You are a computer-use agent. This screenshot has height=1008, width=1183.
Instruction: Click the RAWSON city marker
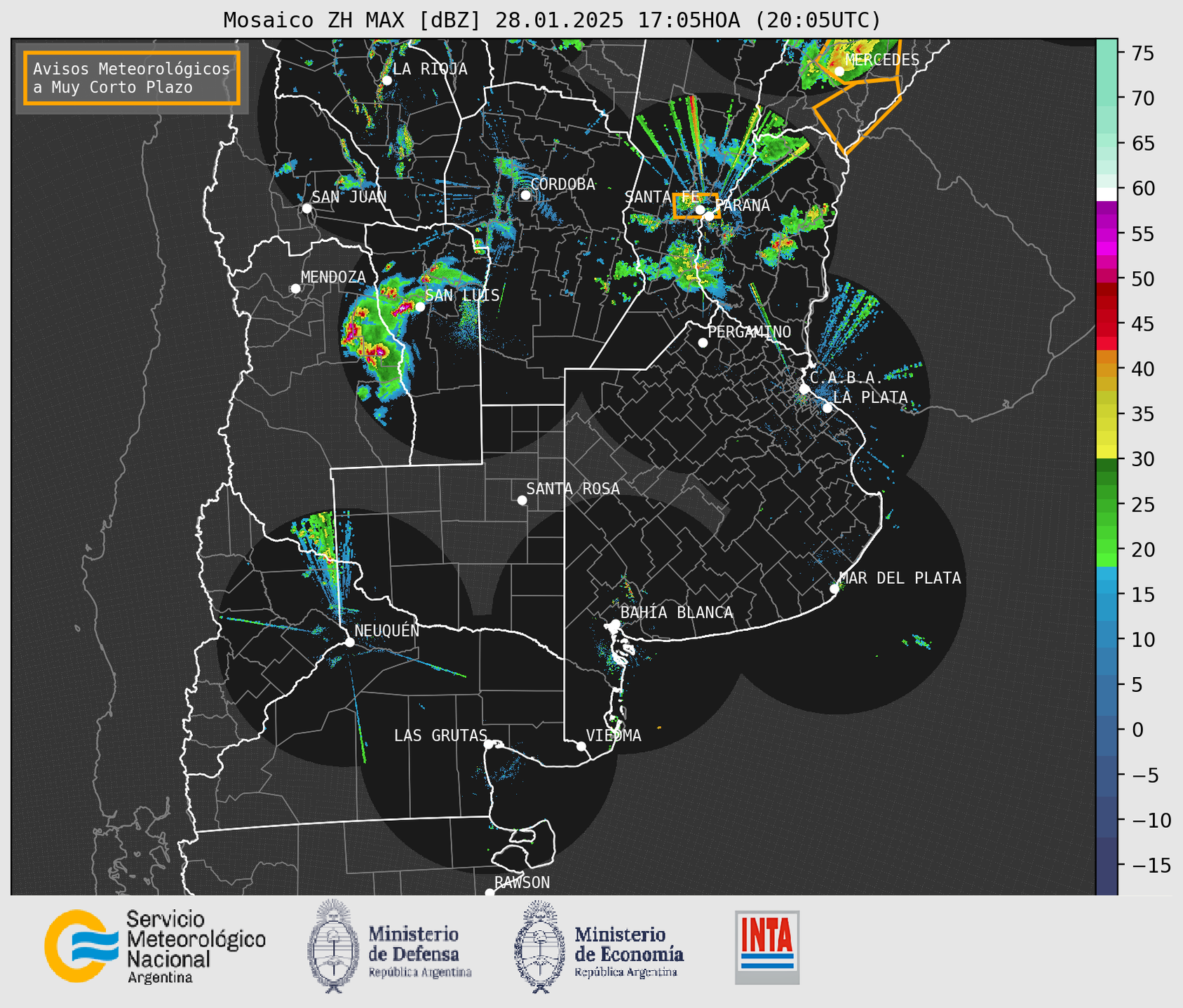click(x=489, y=893)
